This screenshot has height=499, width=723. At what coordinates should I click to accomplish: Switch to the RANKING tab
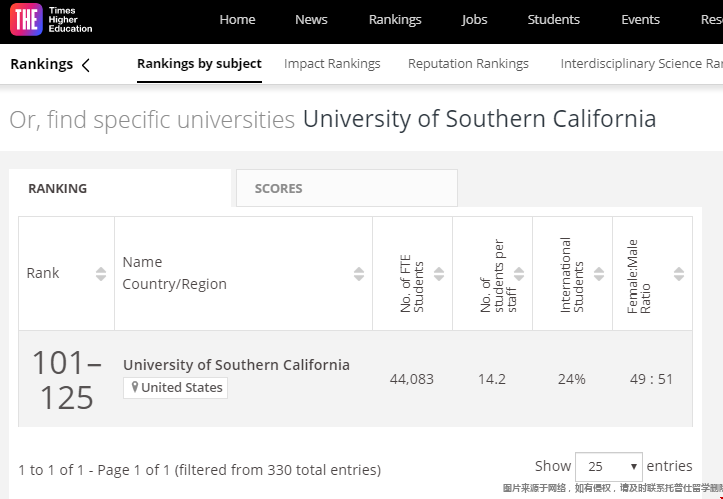(x=120, y=188)
